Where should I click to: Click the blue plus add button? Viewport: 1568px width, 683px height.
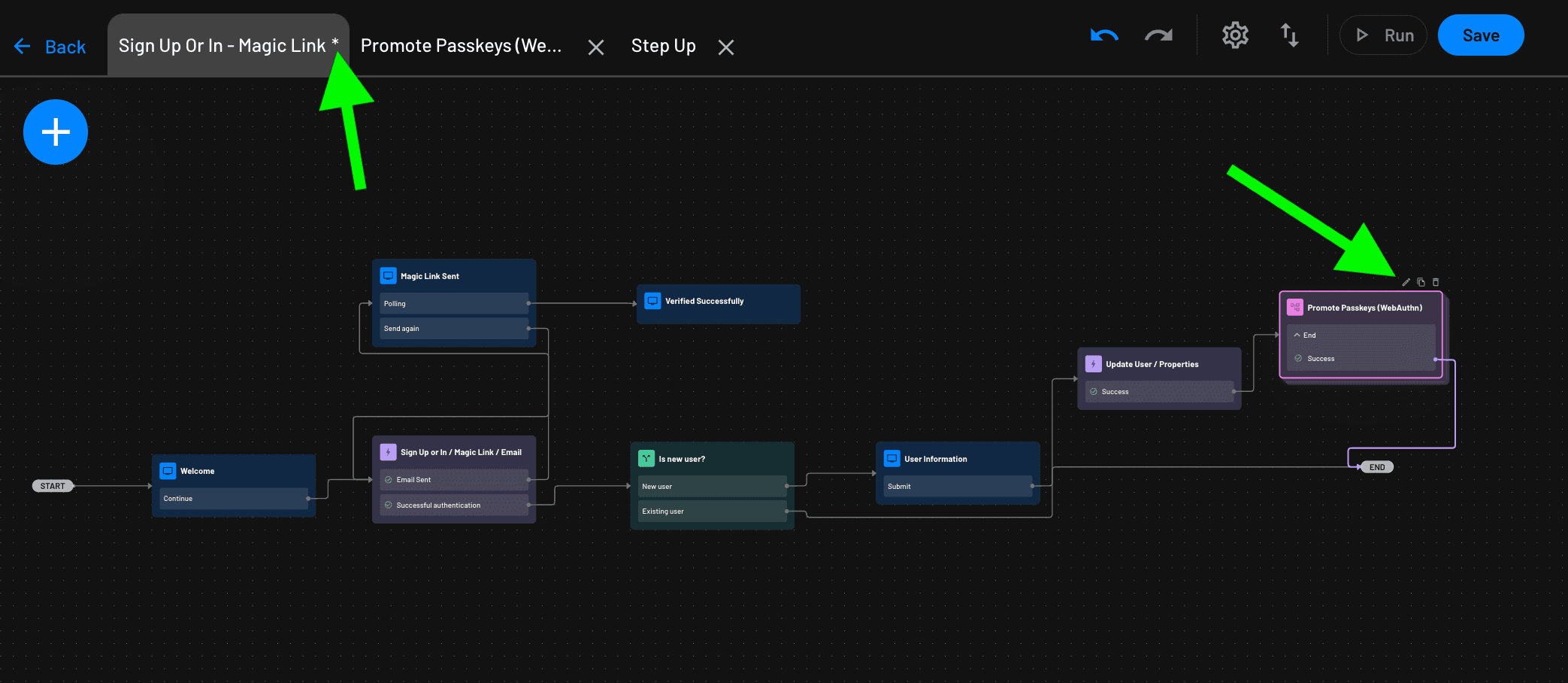pos(56,132)
